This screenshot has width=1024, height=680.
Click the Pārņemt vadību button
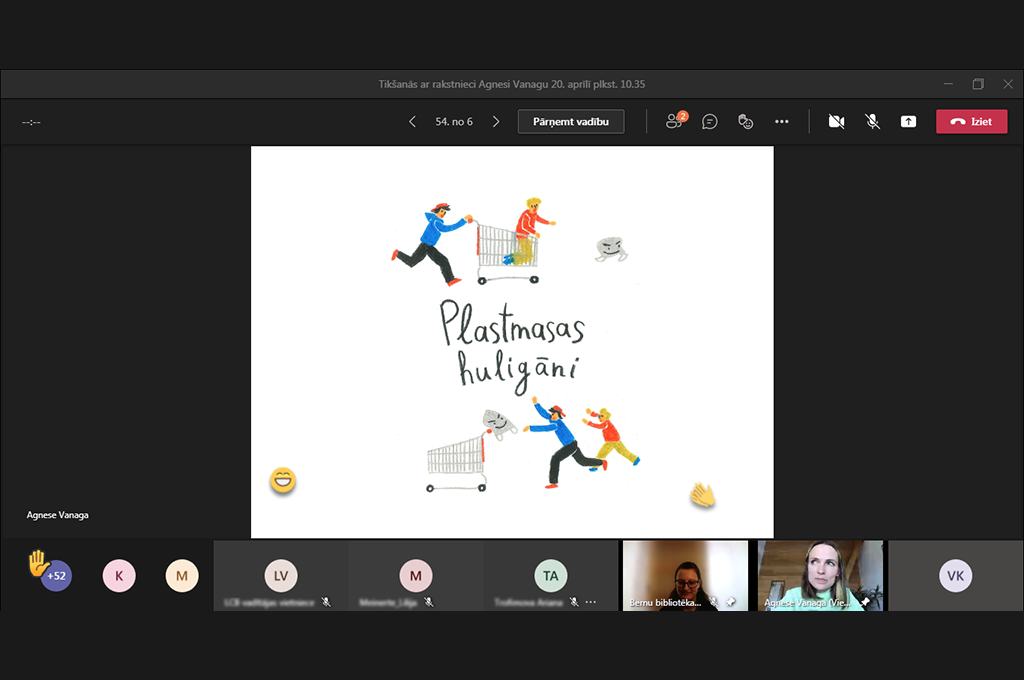[571, 121]
